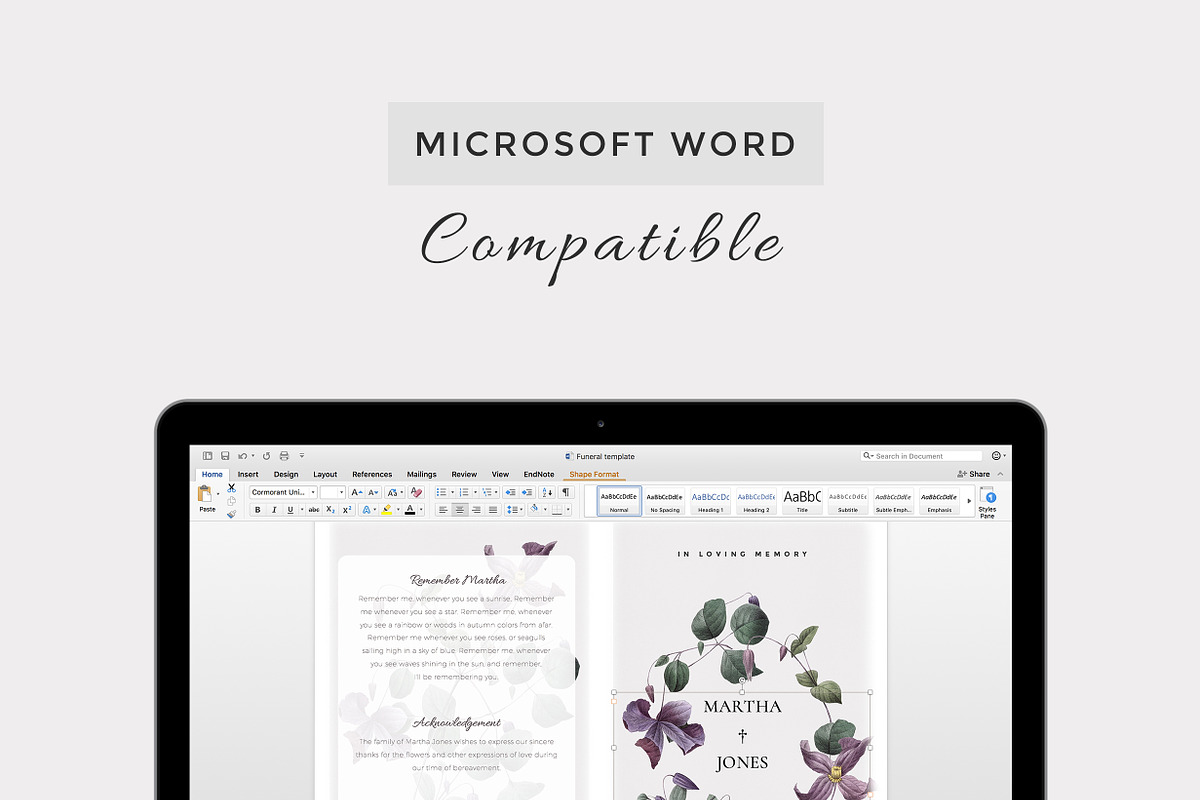
Task: Click the Cut scissors icon
Action: click(x=232, y=488)
